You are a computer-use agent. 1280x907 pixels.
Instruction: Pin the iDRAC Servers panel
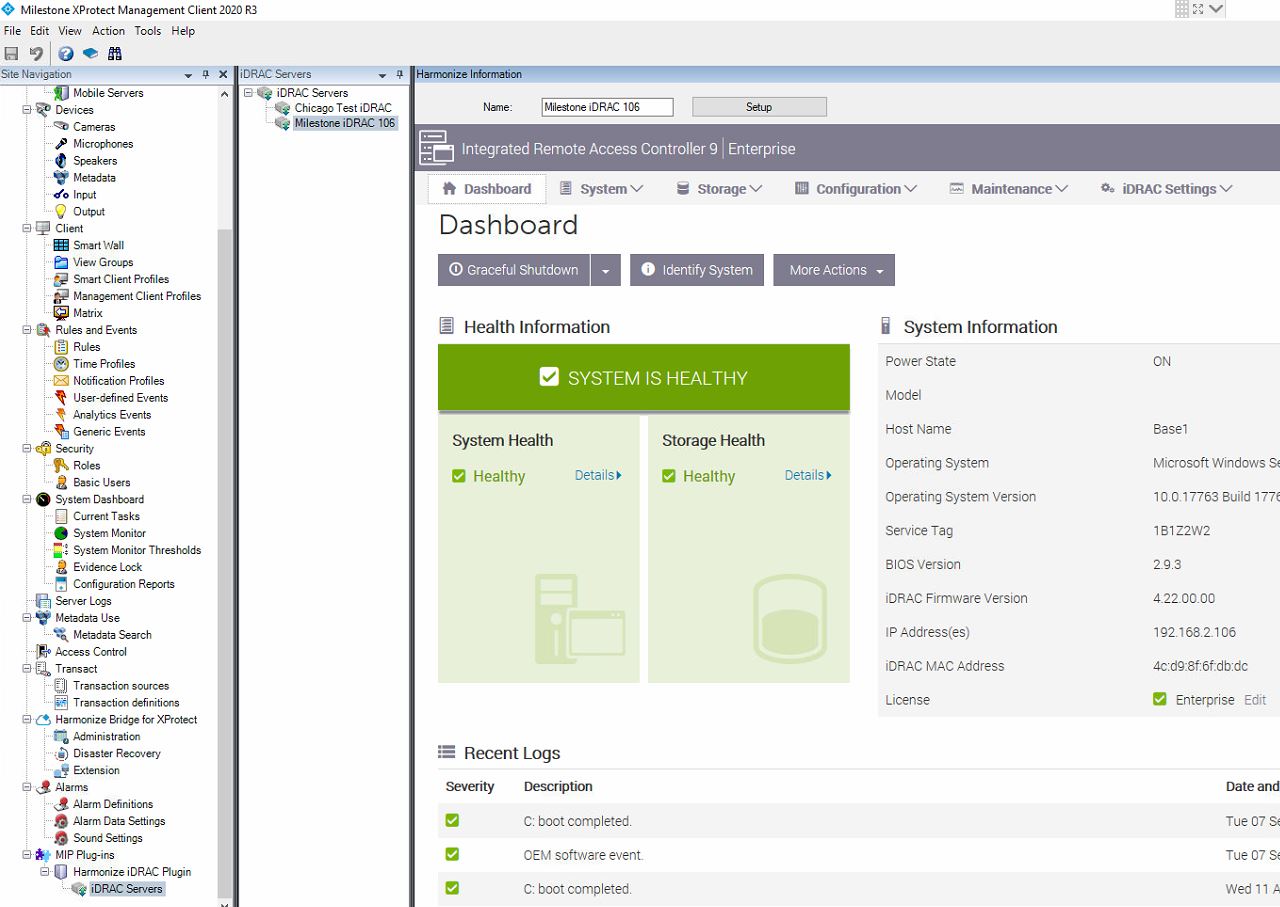pyautogui.click(x=400, y=74)
